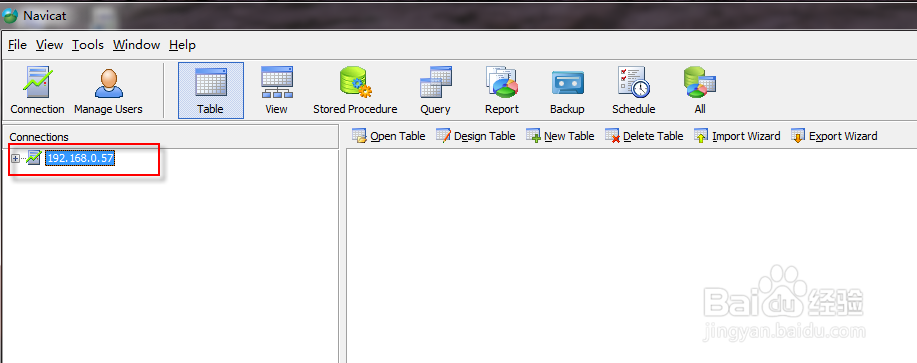This screenshot has width=917, height=363.
Task: Open the Schedule section
Action: 634,91
